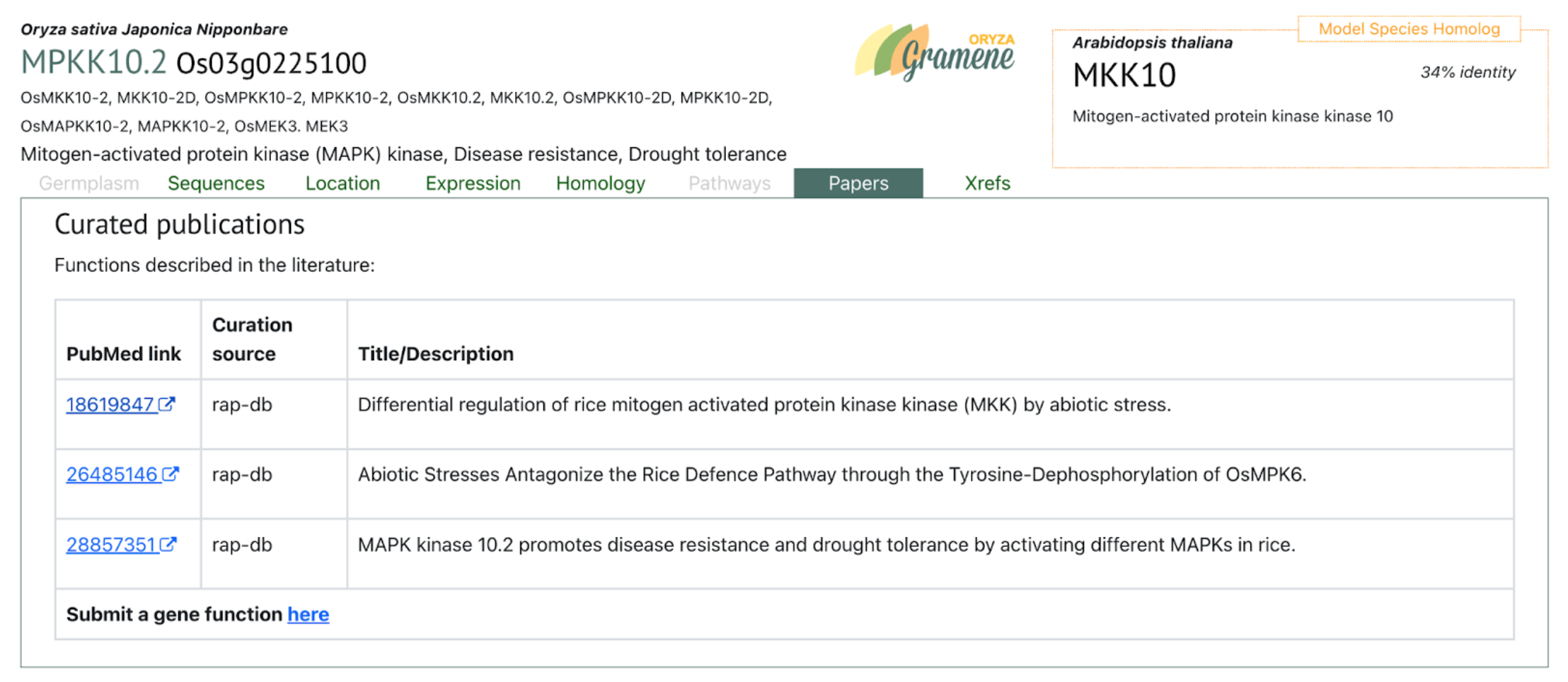Click external link icon beside 18619847
1568x682 pixels.
click(x=167, y=404)
